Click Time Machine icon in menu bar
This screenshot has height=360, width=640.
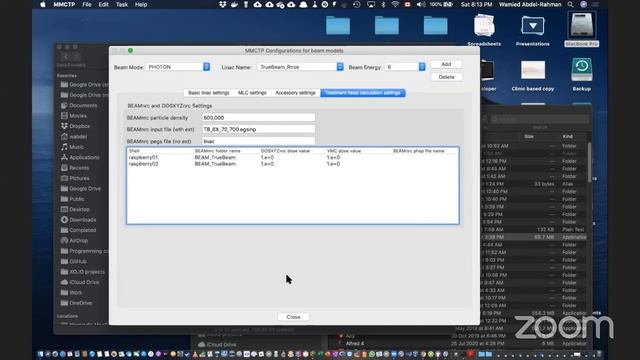pos(357,4)
